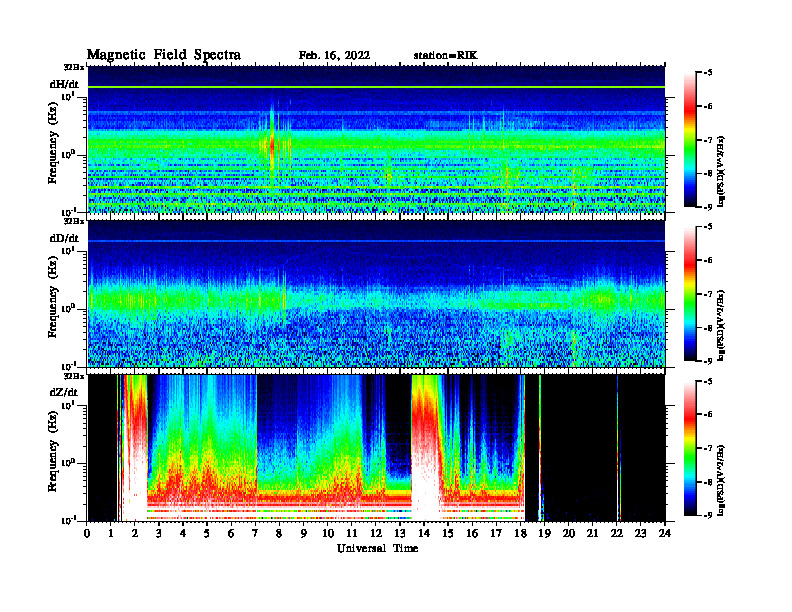The height and width of the screenshot is (612, 792).
Task: Click the hour 23 tick label
Action: point(640,534)
